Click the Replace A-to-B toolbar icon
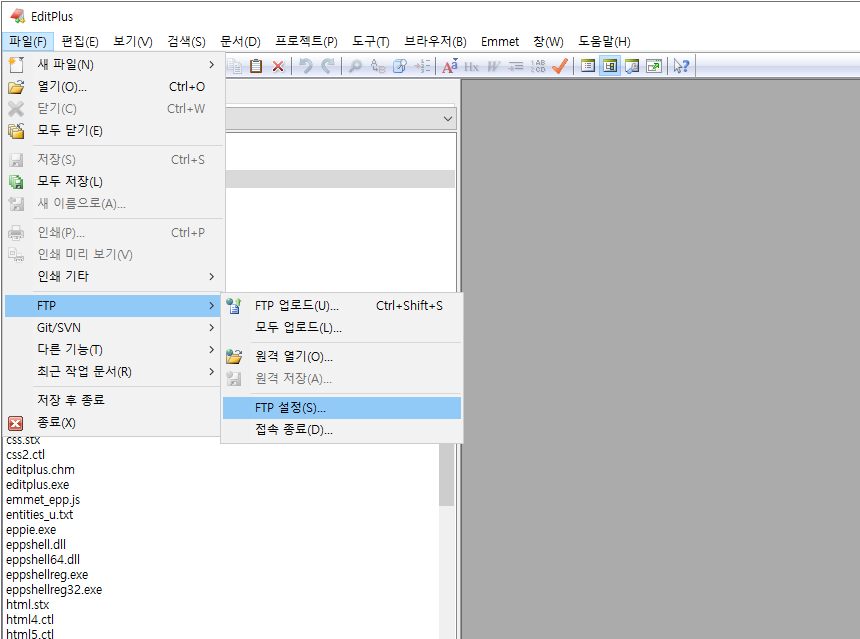 pos(378,66)
